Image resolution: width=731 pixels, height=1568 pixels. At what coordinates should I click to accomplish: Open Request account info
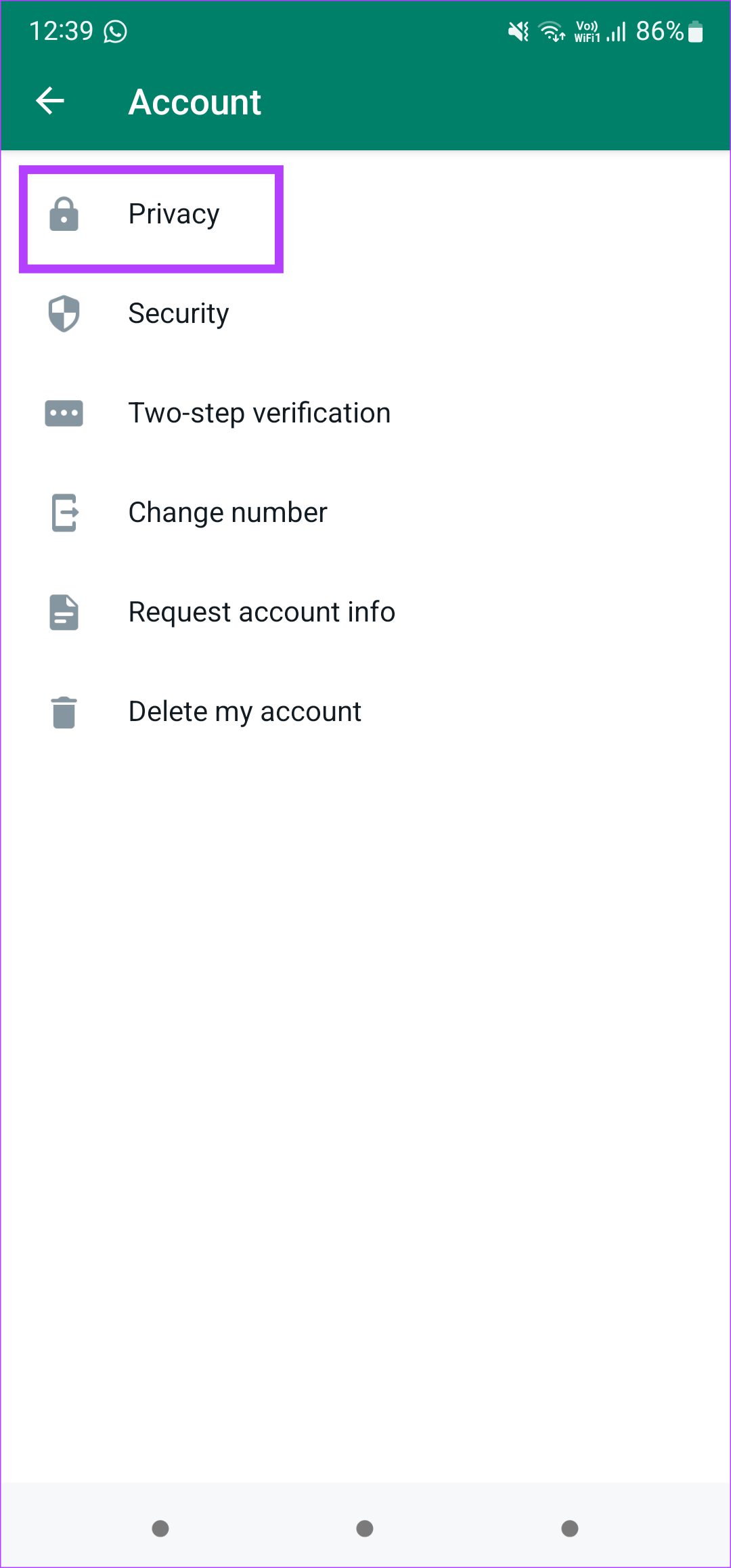(261, 612)
